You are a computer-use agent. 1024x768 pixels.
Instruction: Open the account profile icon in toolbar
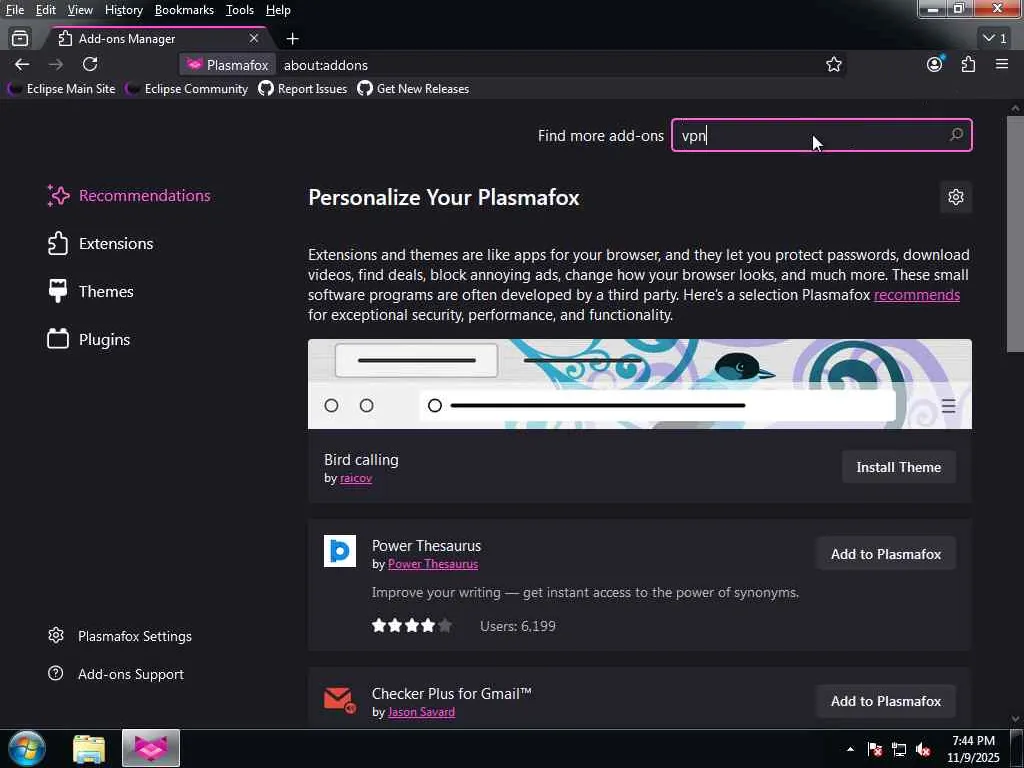click(x=935, y=64)
